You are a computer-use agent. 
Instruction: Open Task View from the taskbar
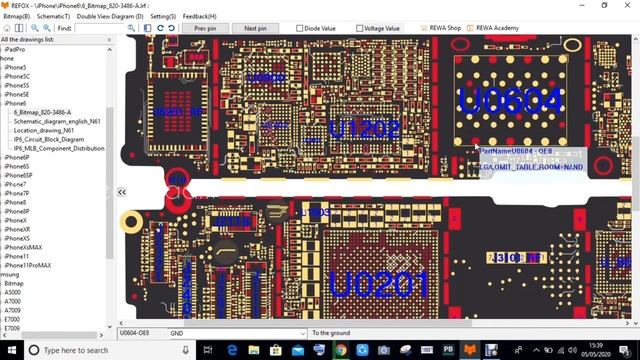point(208,350)
